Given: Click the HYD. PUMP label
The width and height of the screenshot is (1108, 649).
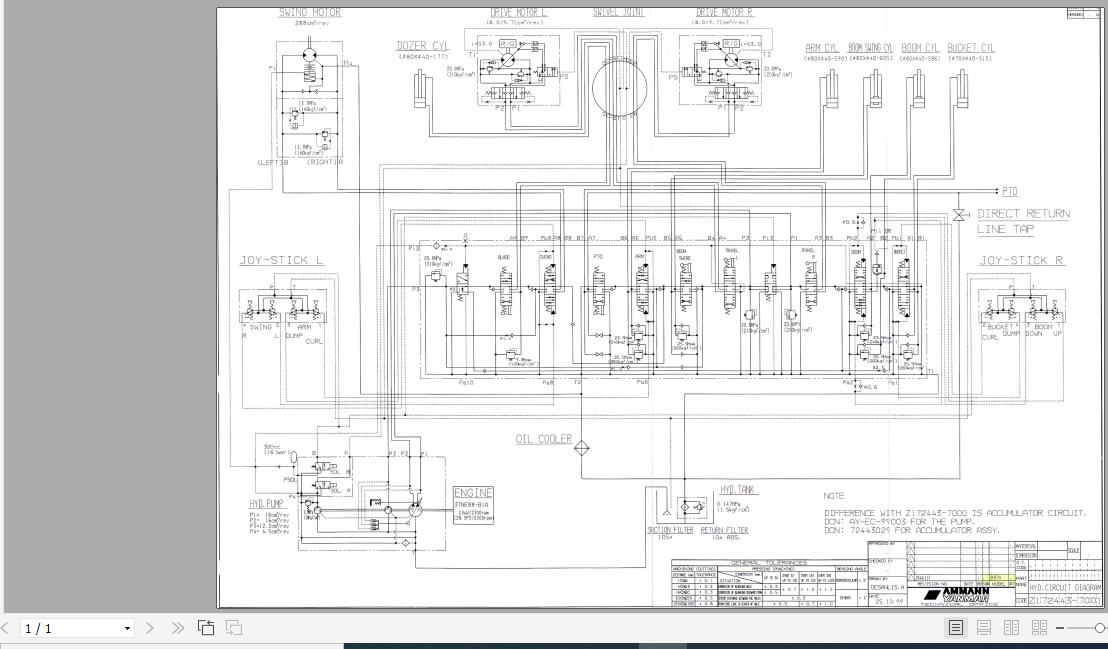Looking at the screenshot, I should (x=266, y=504).
